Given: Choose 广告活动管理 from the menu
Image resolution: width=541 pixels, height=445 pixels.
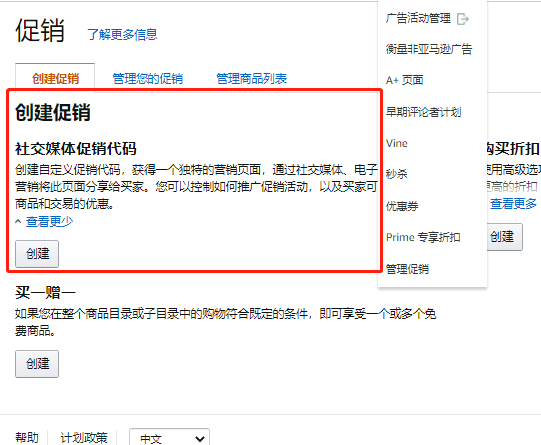Looking at the screenshot, I should point(418,18).
